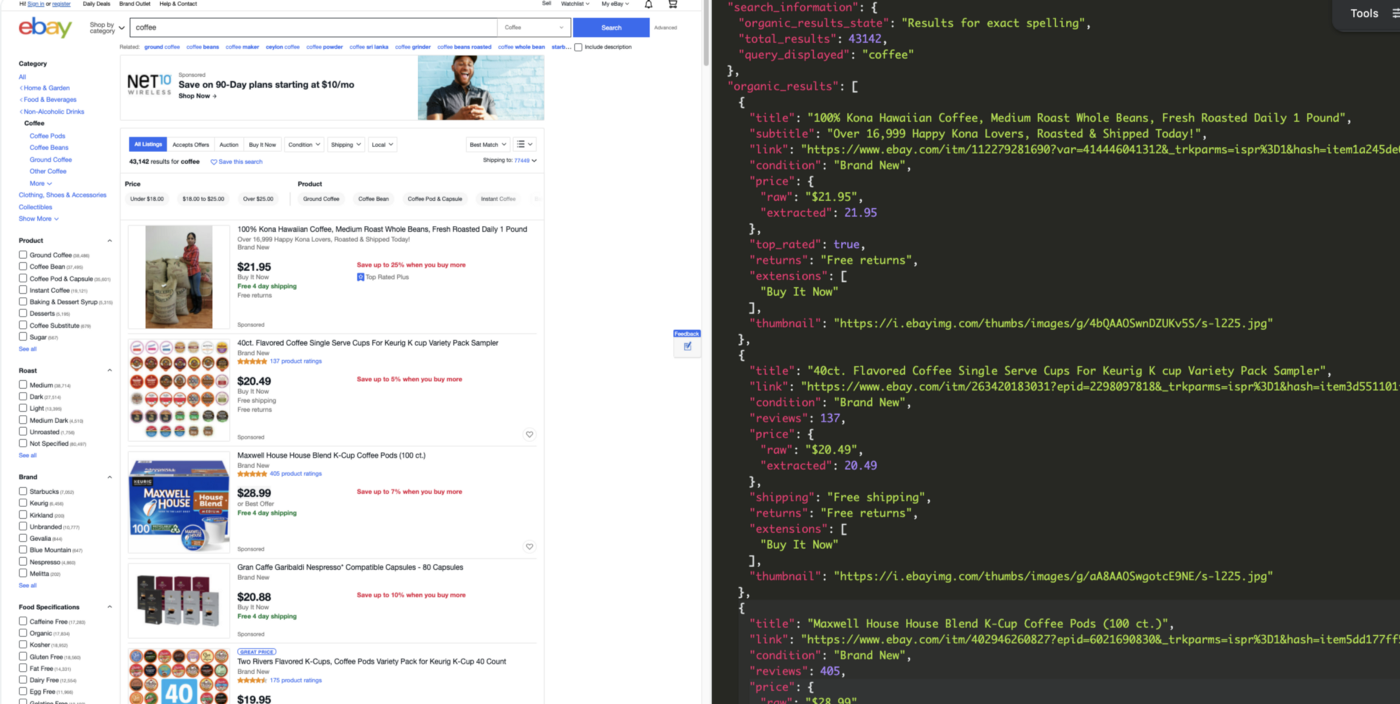The height and width of the screenshot is (704, 1400).
Task: Select the Auction tab
Action: (229, 144)
